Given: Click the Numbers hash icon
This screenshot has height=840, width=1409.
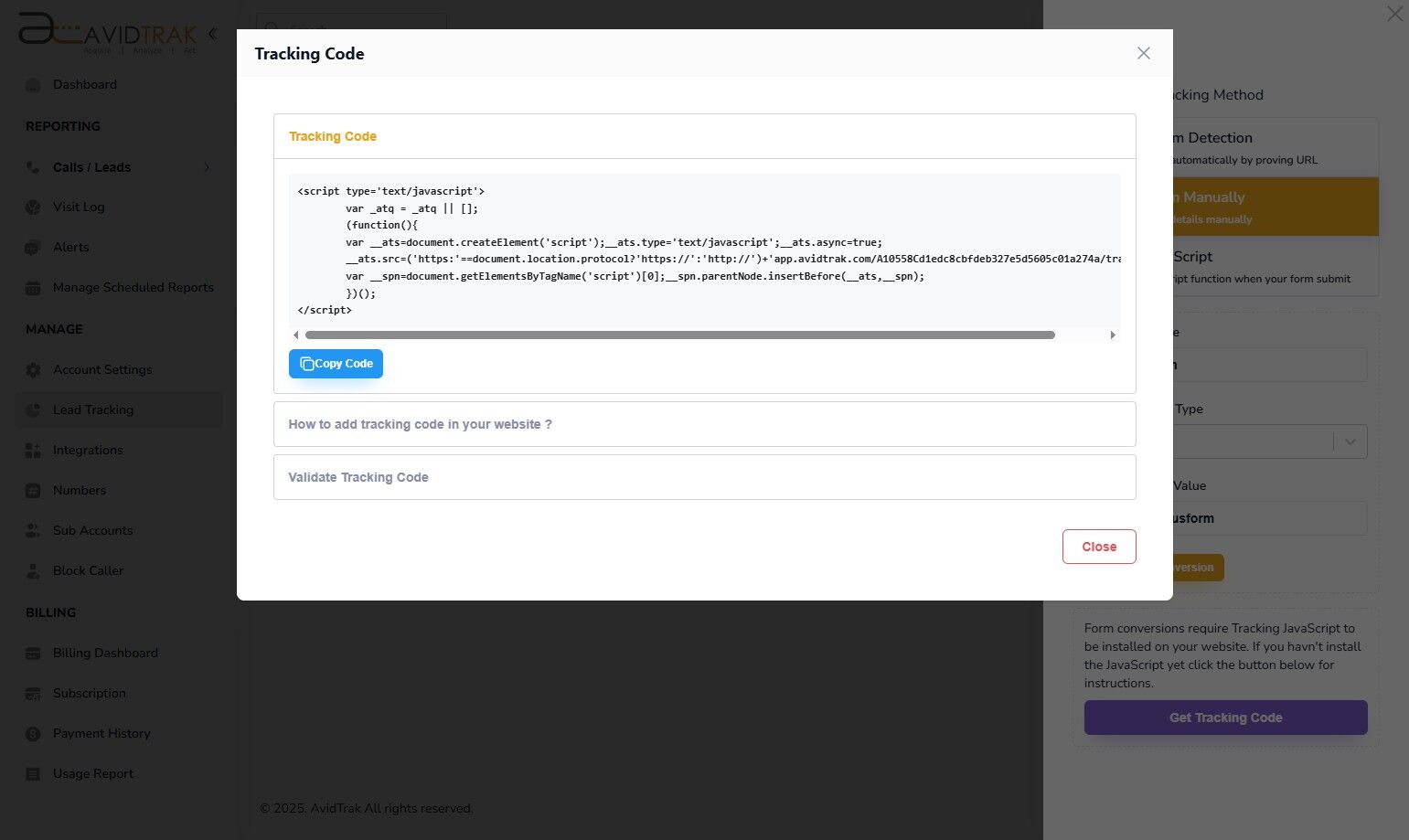Looking at the screenshot, I should click(x=33, y=491).
